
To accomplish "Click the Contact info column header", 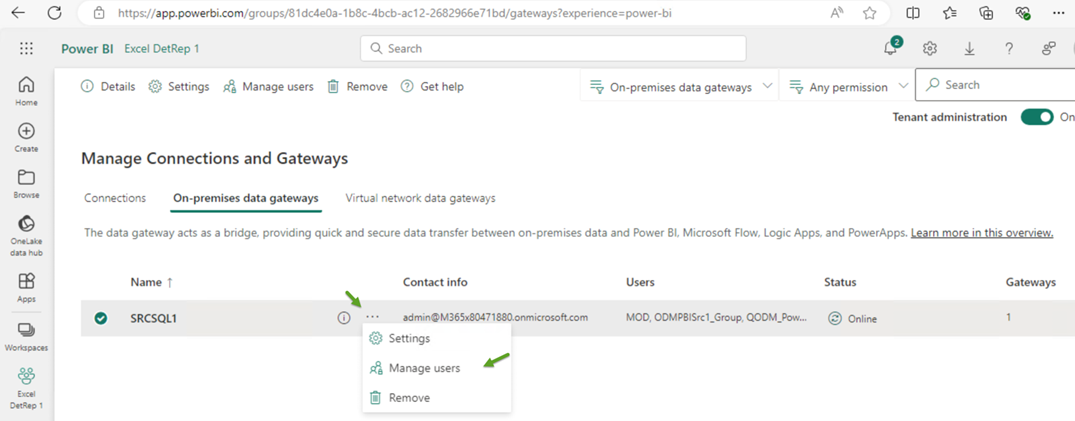I will coord(435,282).
